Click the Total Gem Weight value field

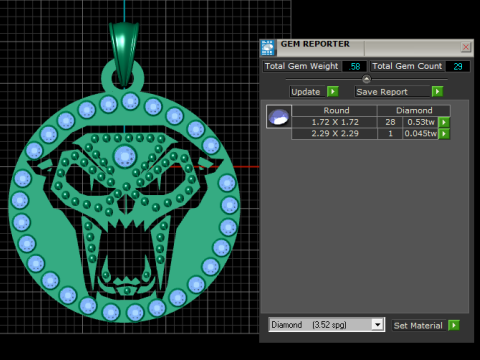355,66
